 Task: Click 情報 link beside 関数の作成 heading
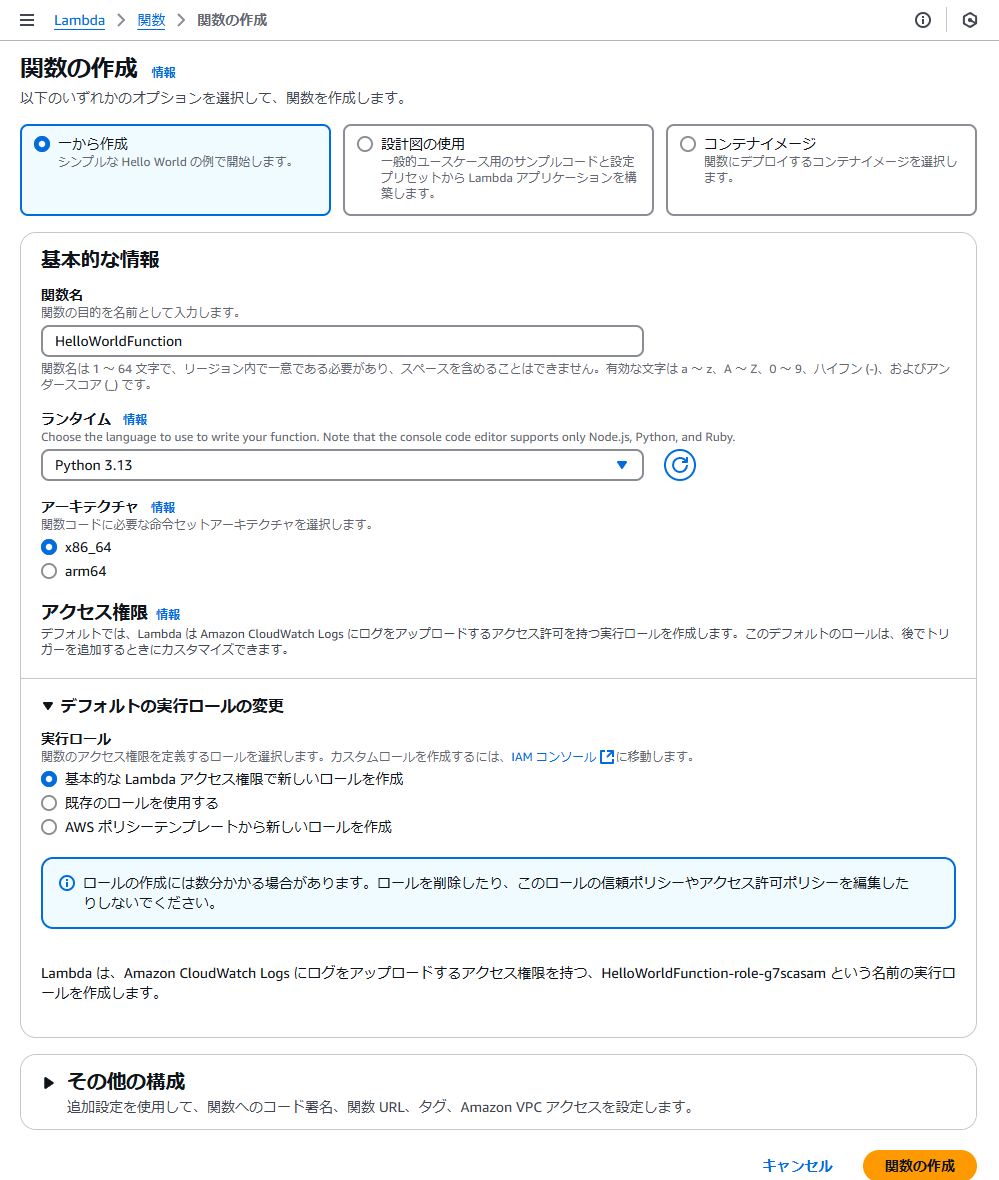[163, 72]
